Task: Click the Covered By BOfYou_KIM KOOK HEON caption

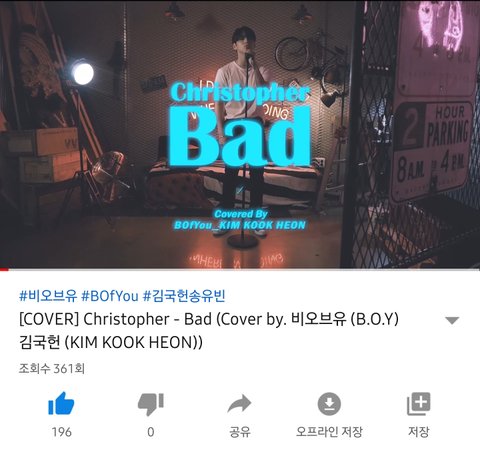Action: click(240, 219)
